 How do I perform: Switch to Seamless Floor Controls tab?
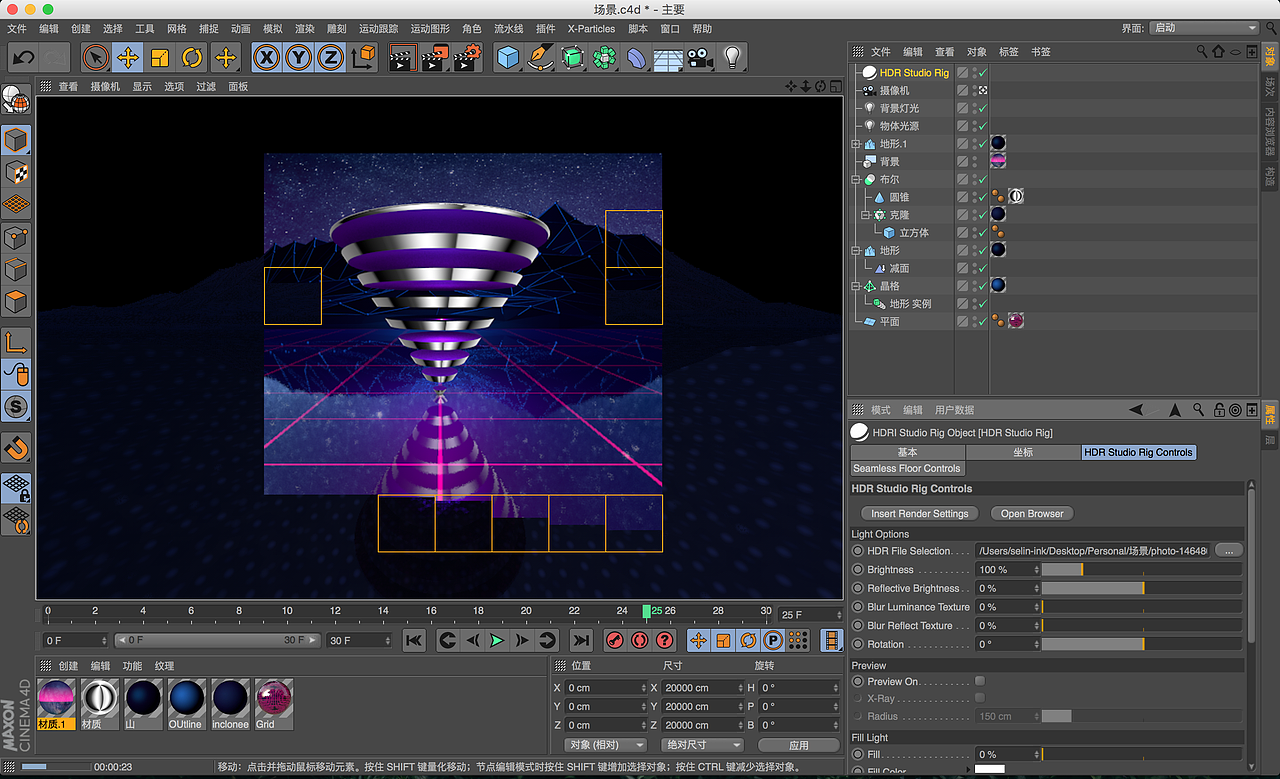click(907, 468)
